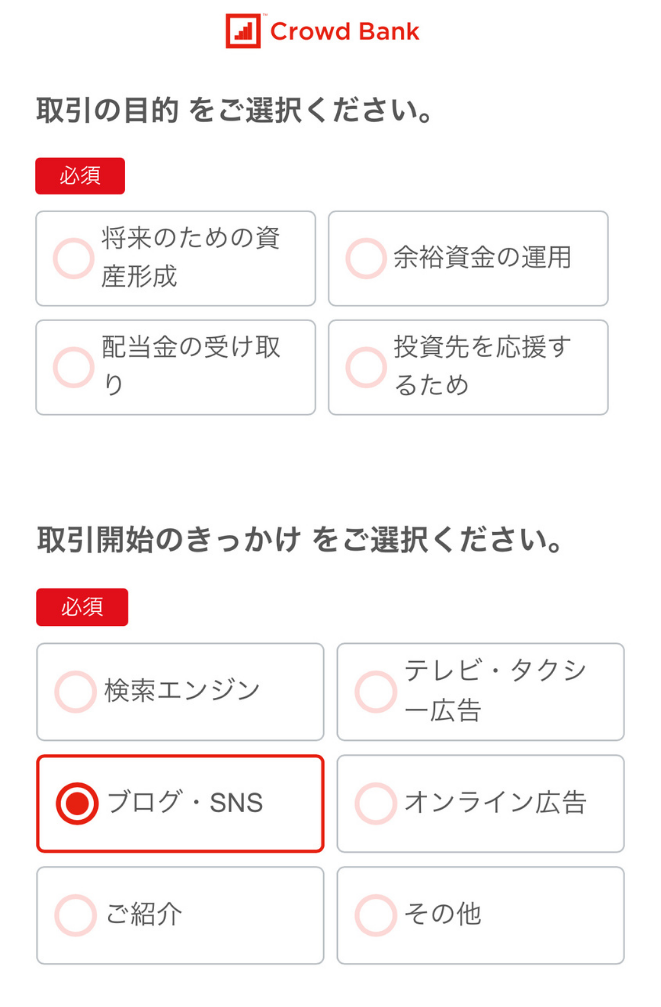Tap the その他 label text
This screenshot has width=661, height=1007.
coord(442,915)
